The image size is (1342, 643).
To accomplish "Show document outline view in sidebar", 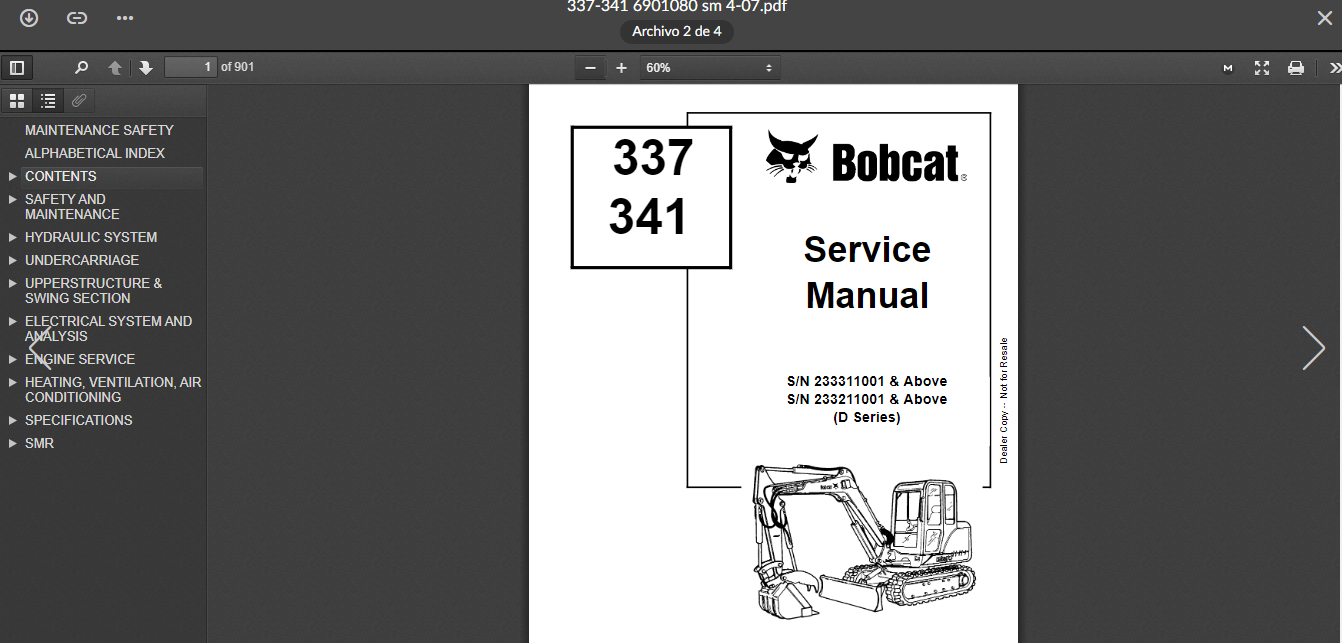I will (x=48, y=100).
